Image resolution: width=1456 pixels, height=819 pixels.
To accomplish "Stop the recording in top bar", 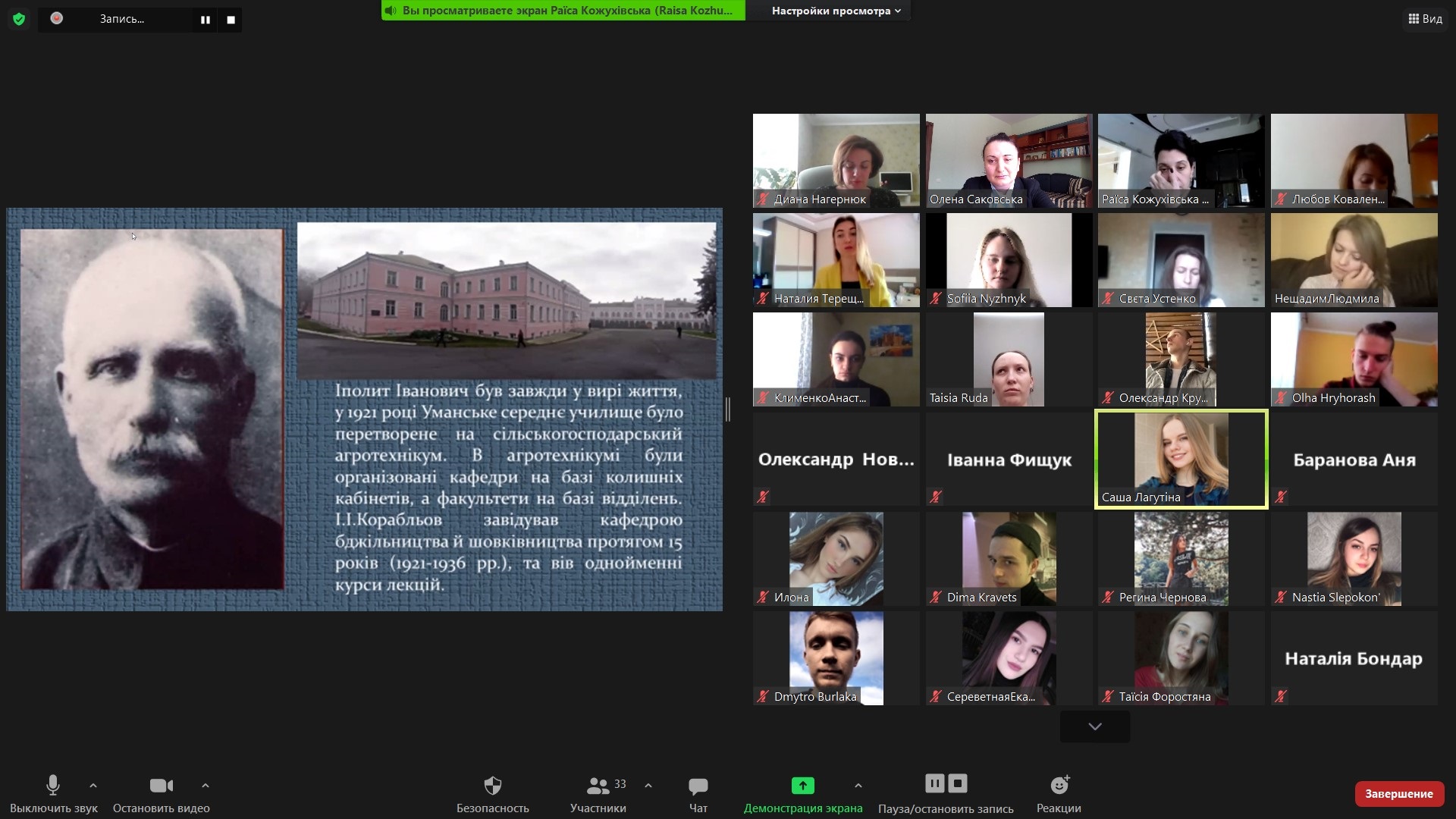I will click(x=231, y=20).
